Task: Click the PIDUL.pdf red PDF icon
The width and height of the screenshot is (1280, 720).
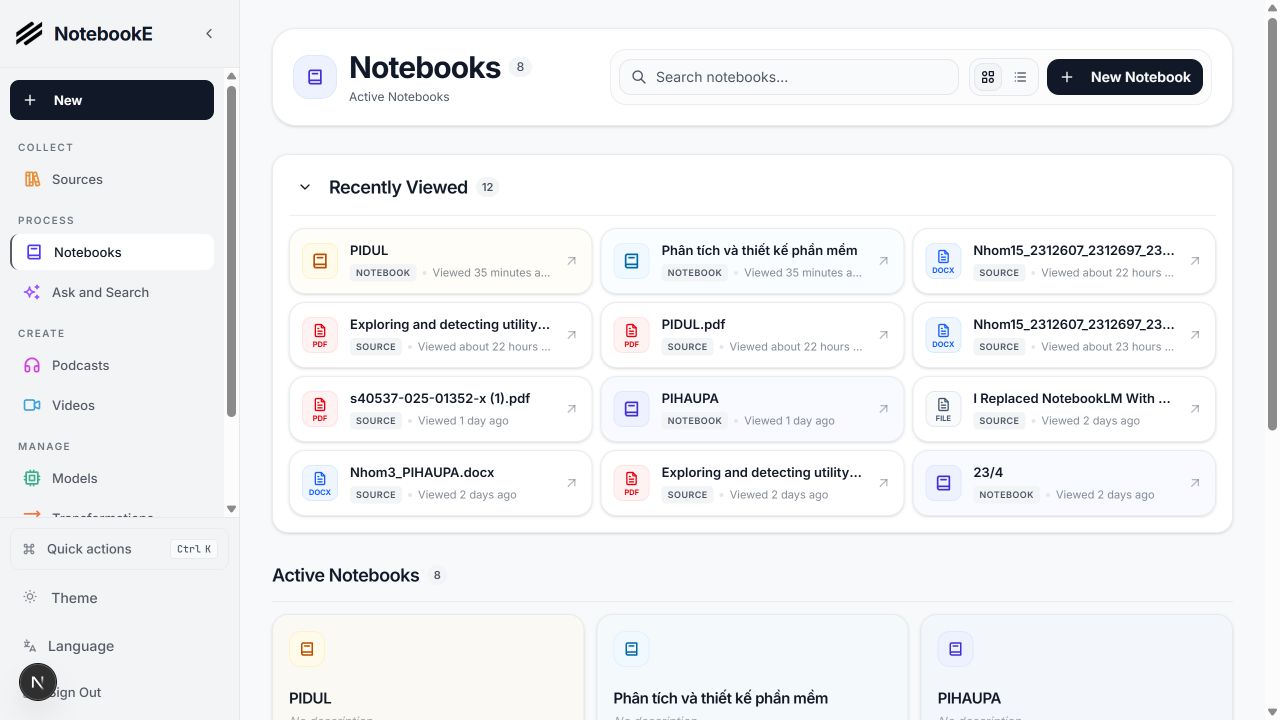Action: 631,335
